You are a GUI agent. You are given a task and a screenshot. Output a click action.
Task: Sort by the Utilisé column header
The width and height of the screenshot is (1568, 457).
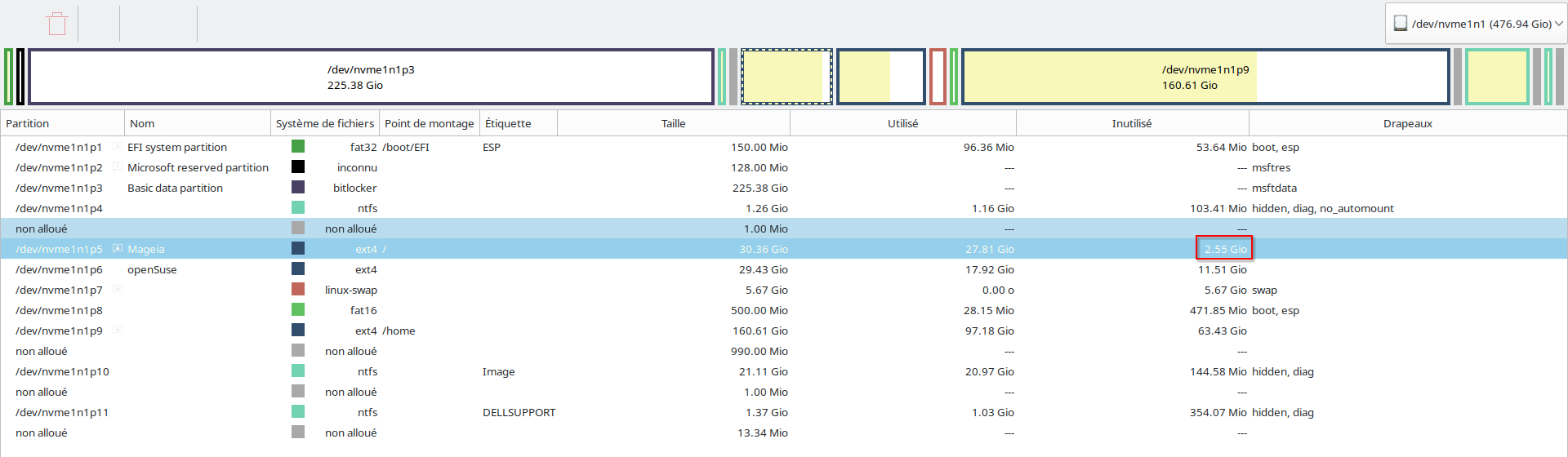coord(903,123)
